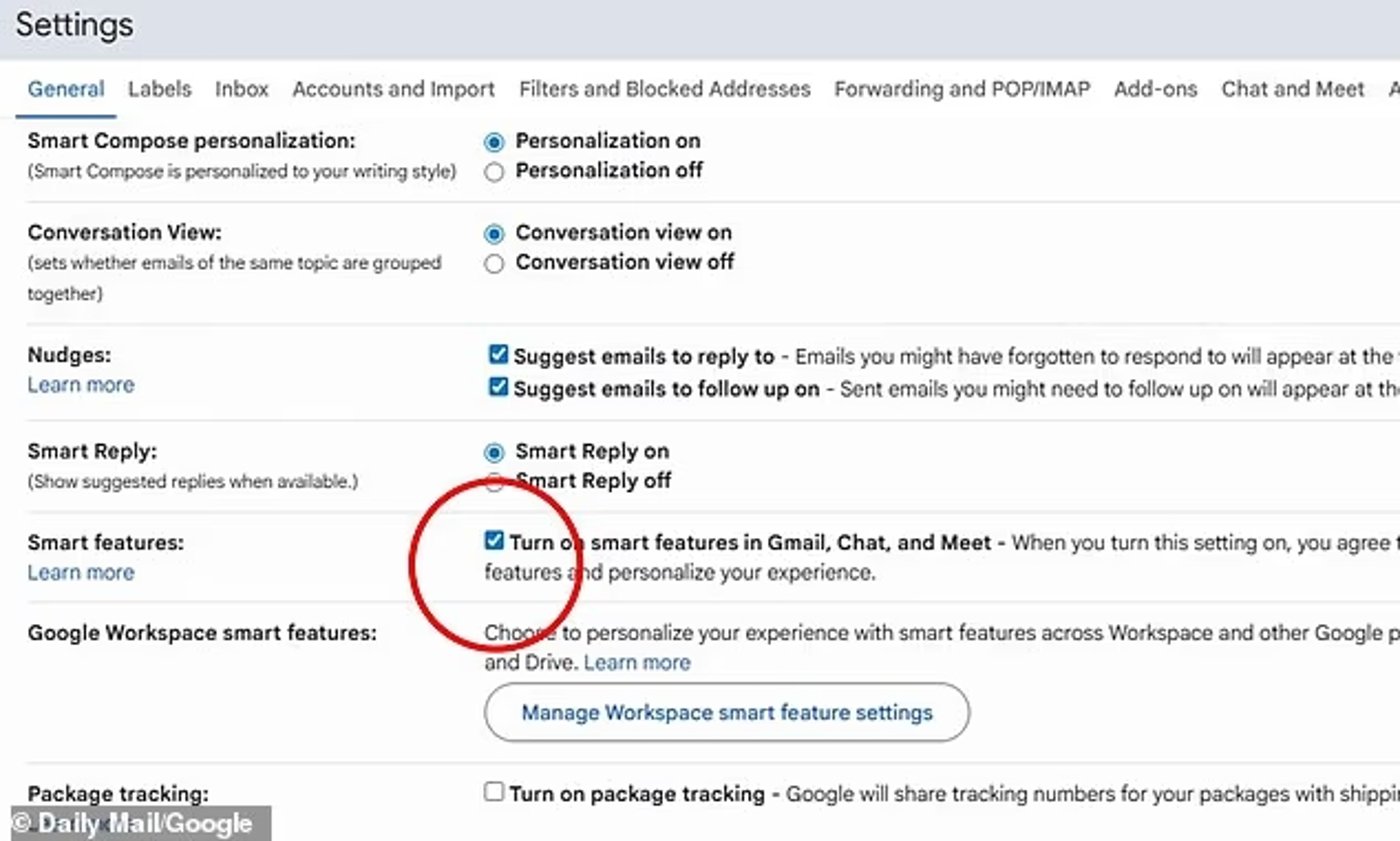The height and width of the screenshot is (841, 1400).
Task: Open the Accounts and Import tab
Action: pos(393,89)
